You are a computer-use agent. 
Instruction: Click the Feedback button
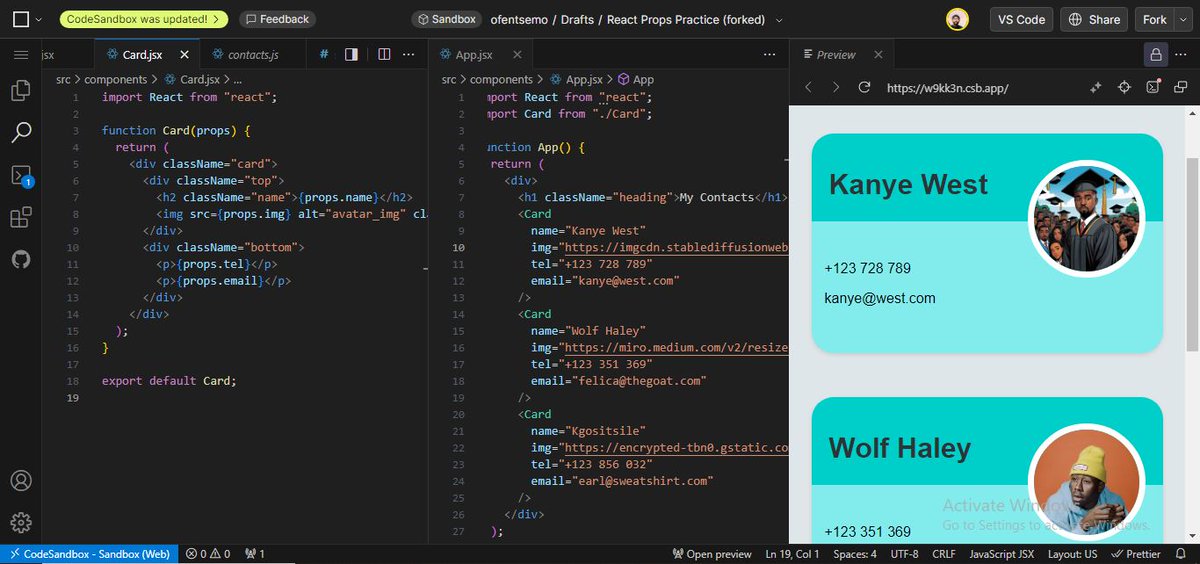tap(277, 19)
